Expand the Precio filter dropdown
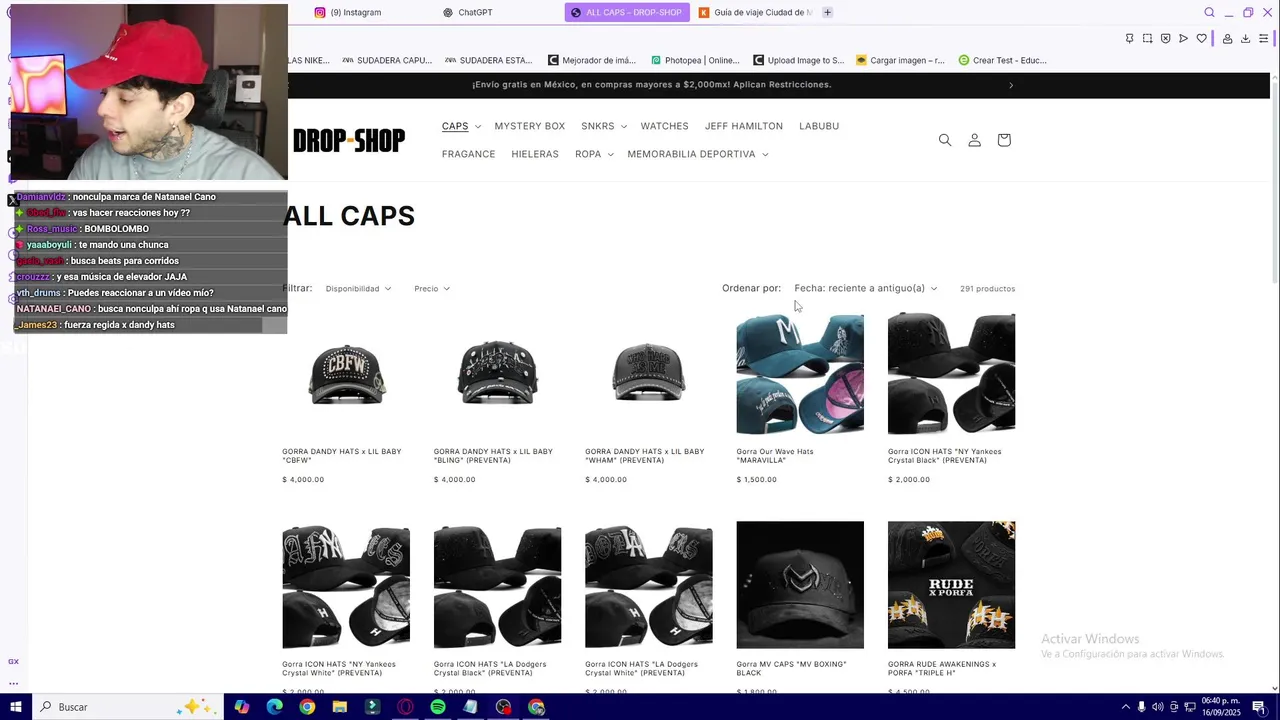The height and width of the screenshot is (720, 1280). point(432,289)
